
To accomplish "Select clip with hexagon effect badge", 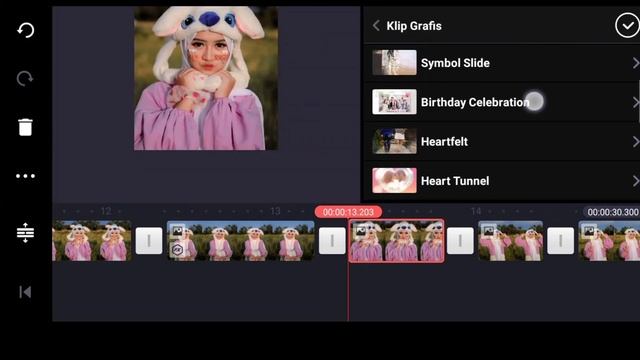I will [x=241, y=241].
